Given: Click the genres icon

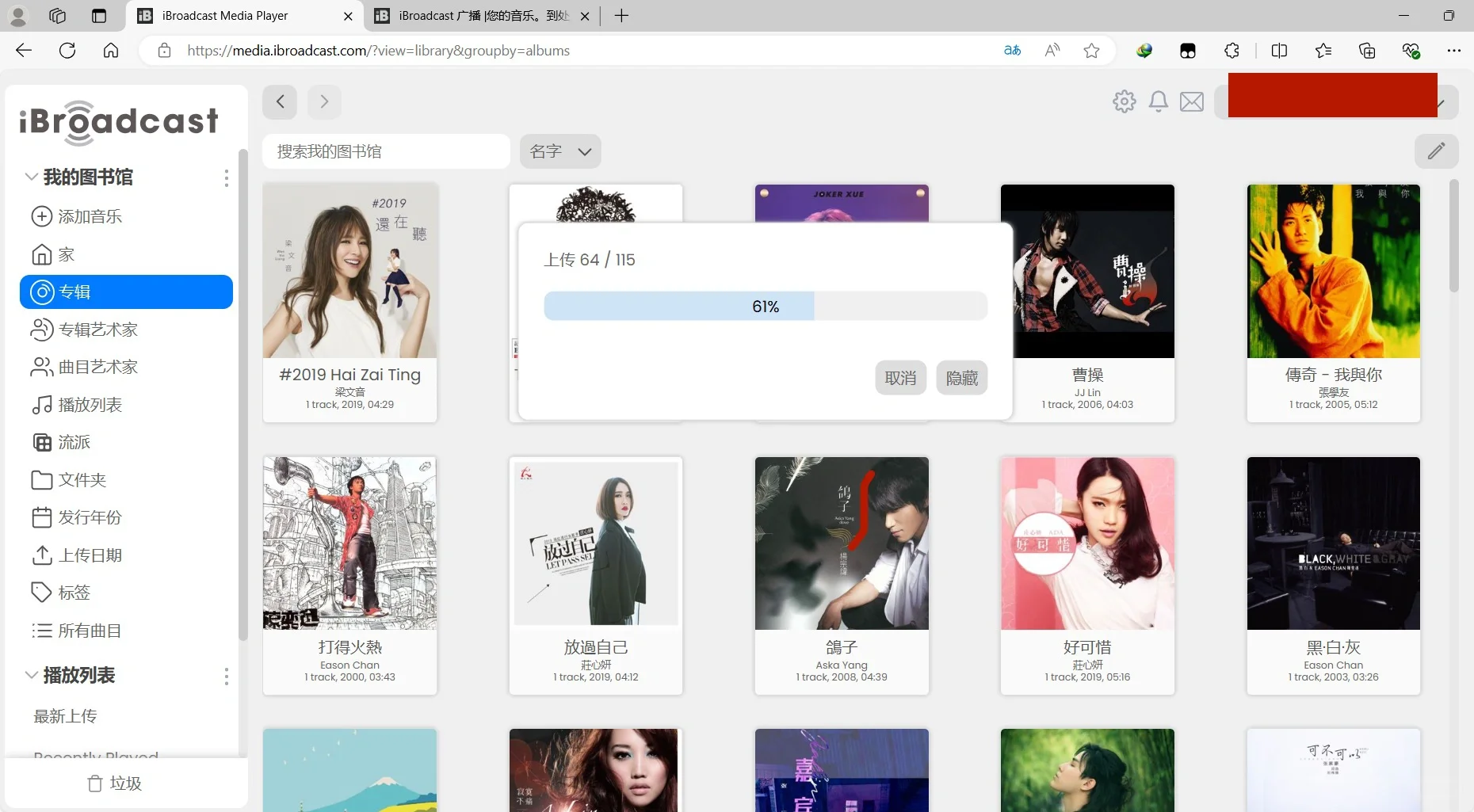Looking at the screenshot, I should [41, 442].
